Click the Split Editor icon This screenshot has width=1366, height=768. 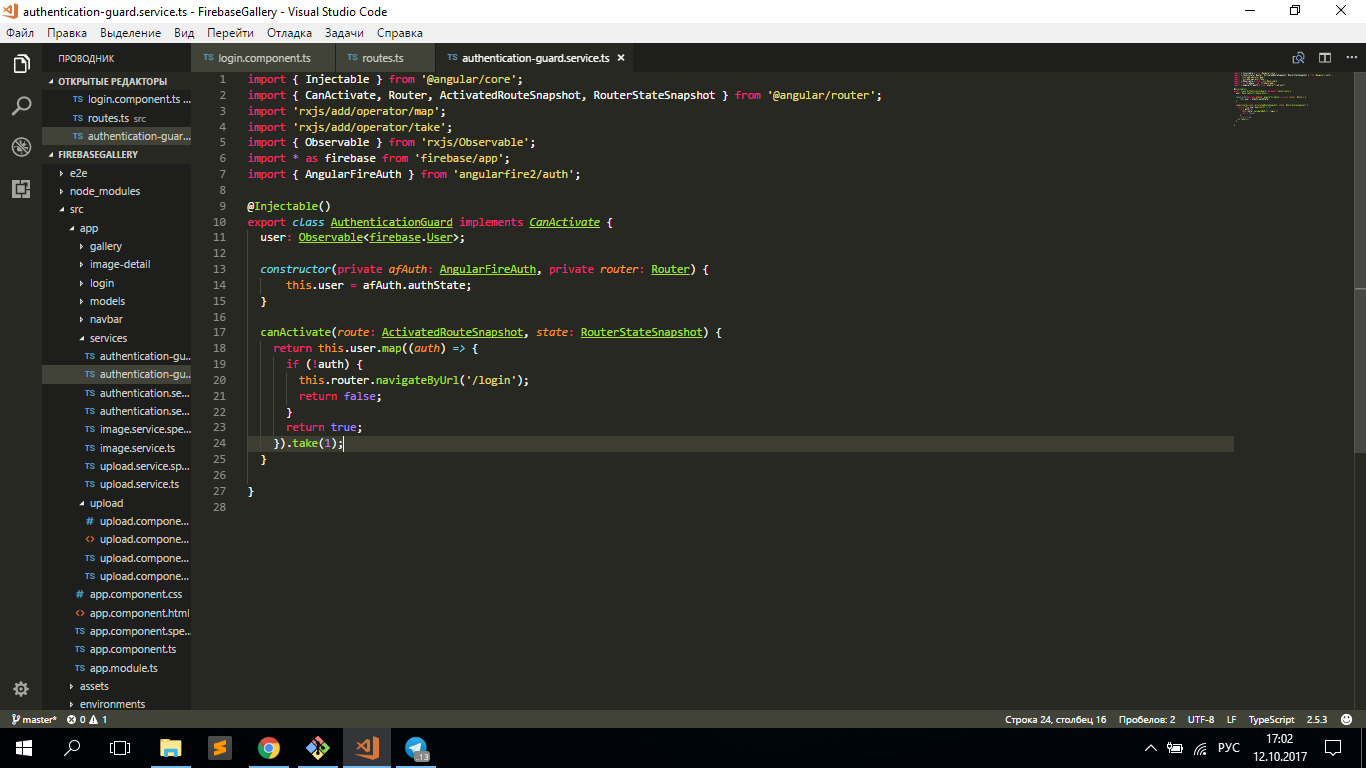click(1325, 58)
